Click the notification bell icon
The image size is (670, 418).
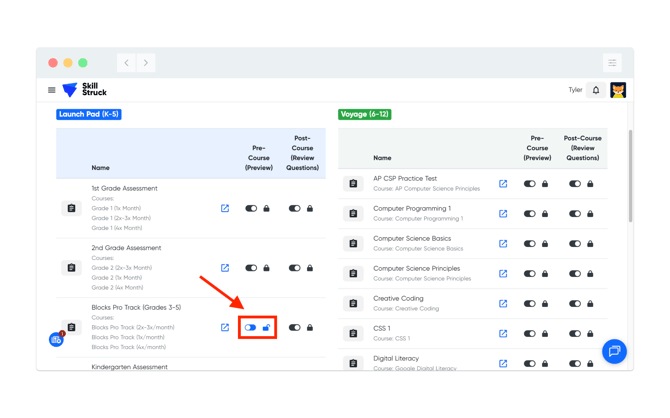[x=596, y=90]
